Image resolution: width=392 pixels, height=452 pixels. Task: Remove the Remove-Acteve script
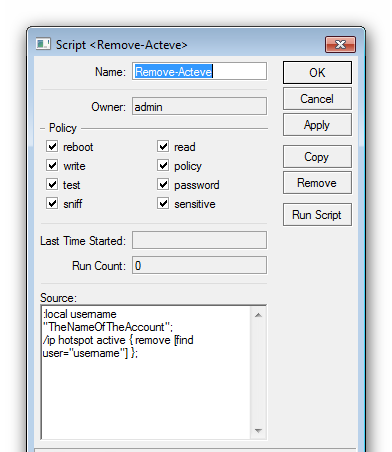317,183
